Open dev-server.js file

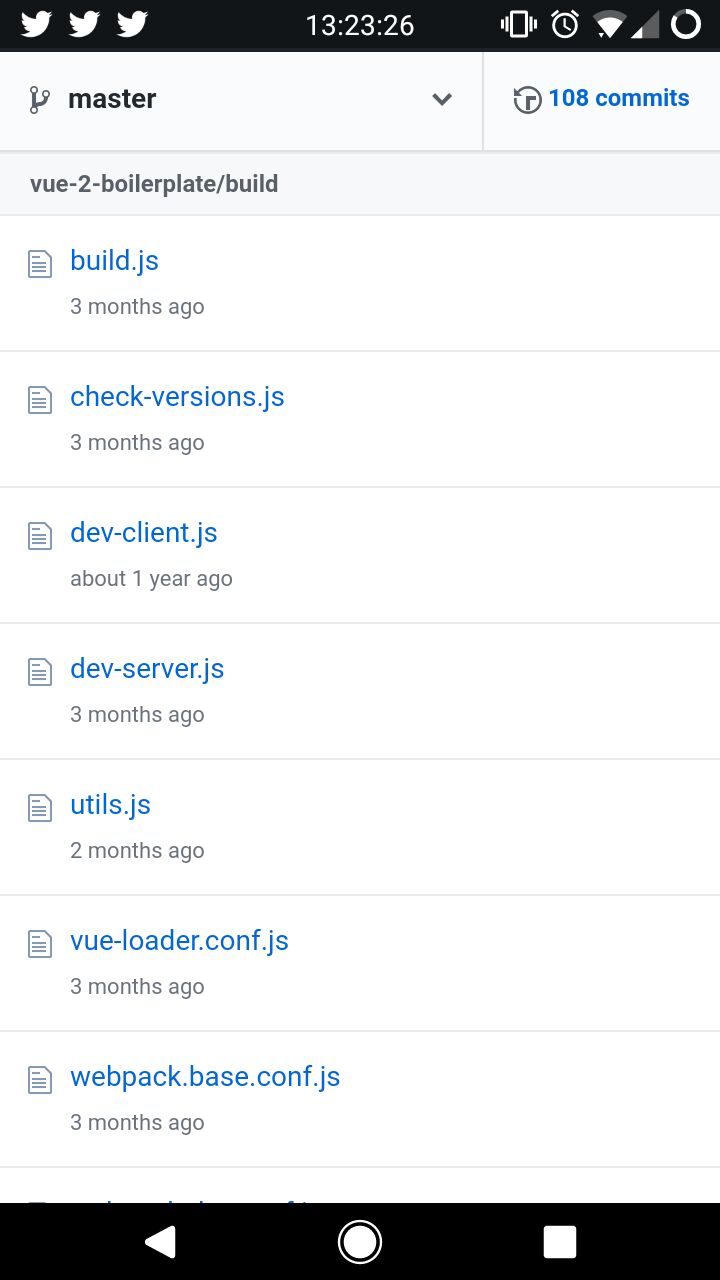point(147,669)
